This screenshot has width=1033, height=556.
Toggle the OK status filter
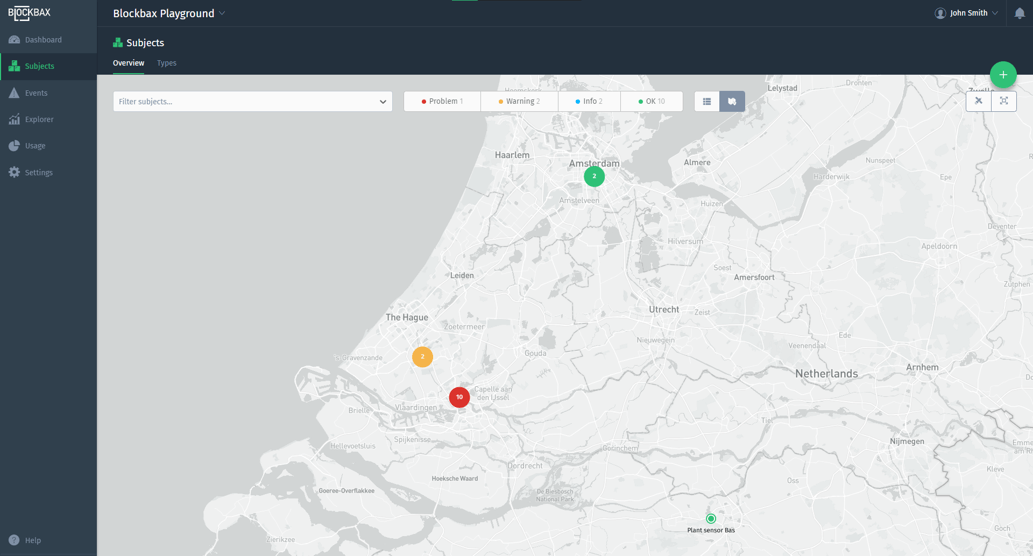click(x=651, y=102)
